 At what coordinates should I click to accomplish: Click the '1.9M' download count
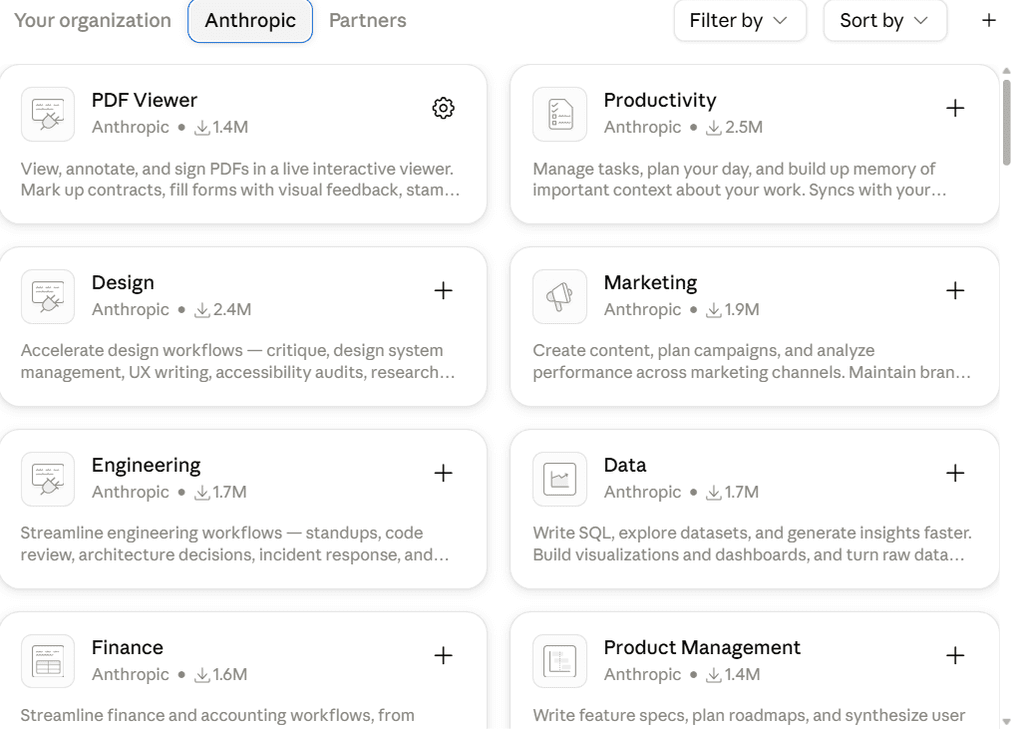(742, 310)
